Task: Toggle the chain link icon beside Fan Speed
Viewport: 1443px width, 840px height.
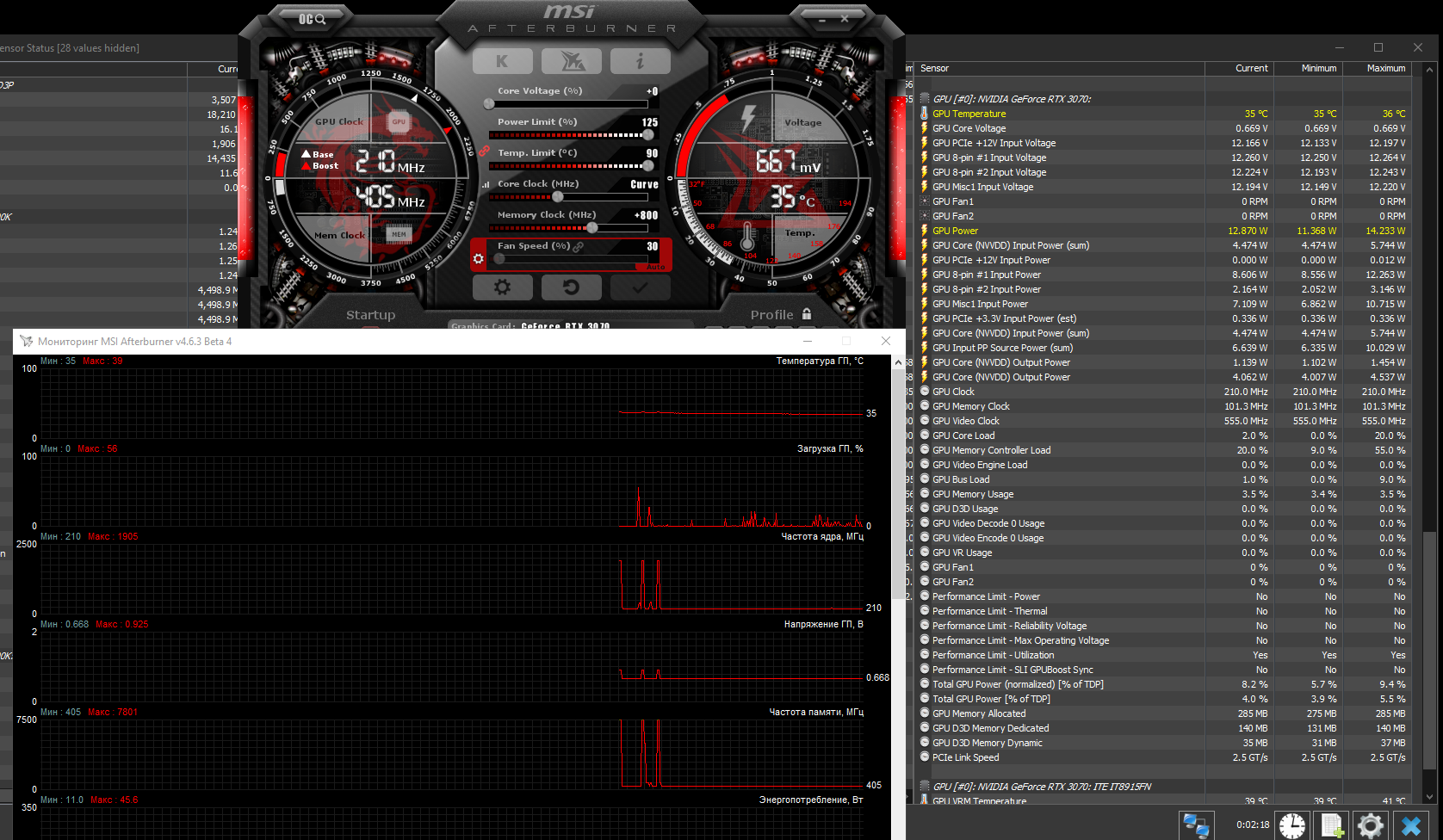Action: 579,247
